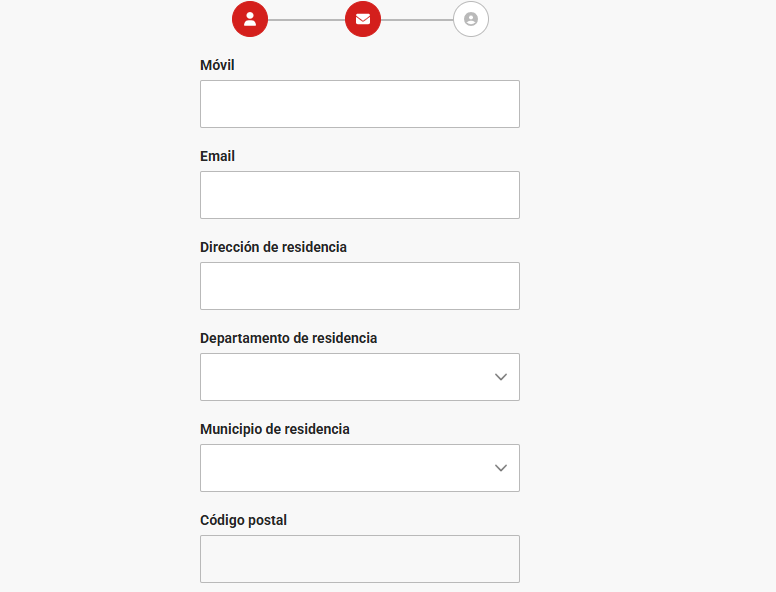This screenshot has width=776, height=592.
Task: Click progress line between envelope and account steps
Action: click(417, 19)
